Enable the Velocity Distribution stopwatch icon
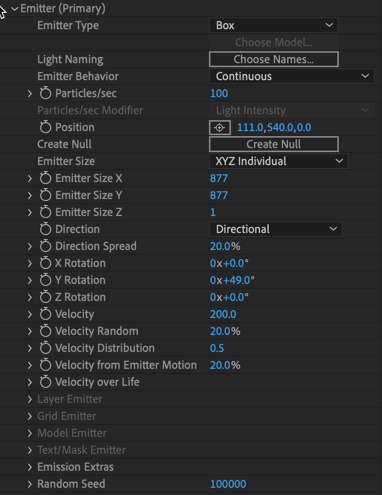Image resolution: width=382 pixels, height=495 pixels. coord(45,348)
